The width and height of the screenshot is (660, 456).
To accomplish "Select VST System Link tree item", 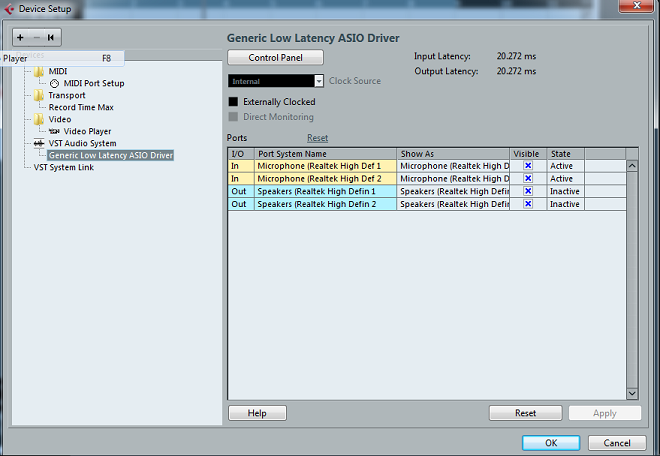I will pos(64,167).
